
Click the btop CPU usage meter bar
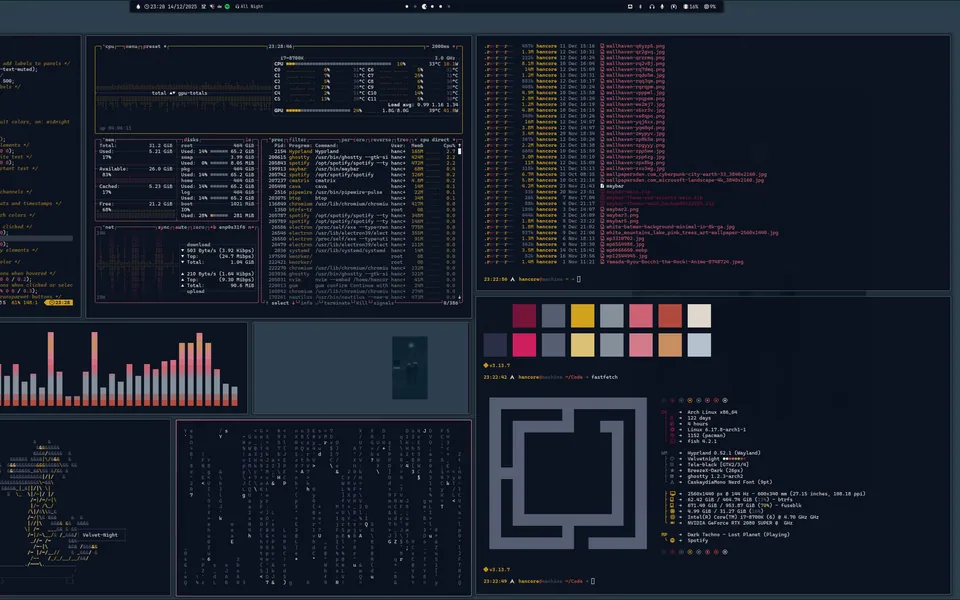[x=339, y=64]
